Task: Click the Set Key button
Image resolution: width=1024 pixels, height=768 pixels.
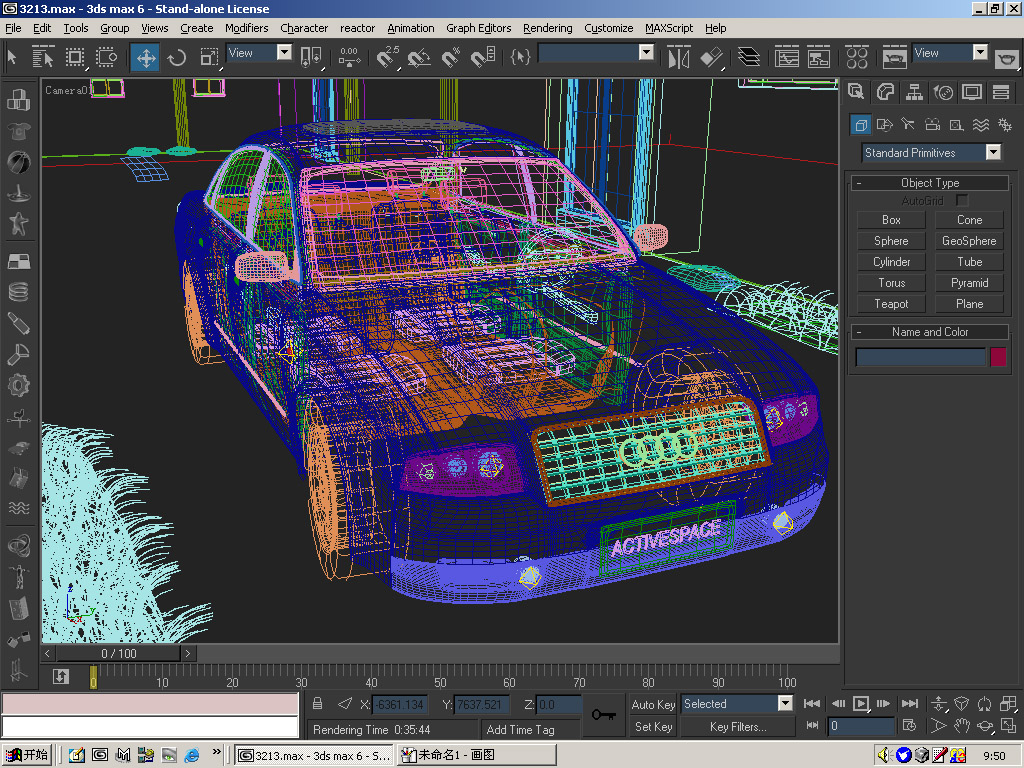Action: pos(653,727)
